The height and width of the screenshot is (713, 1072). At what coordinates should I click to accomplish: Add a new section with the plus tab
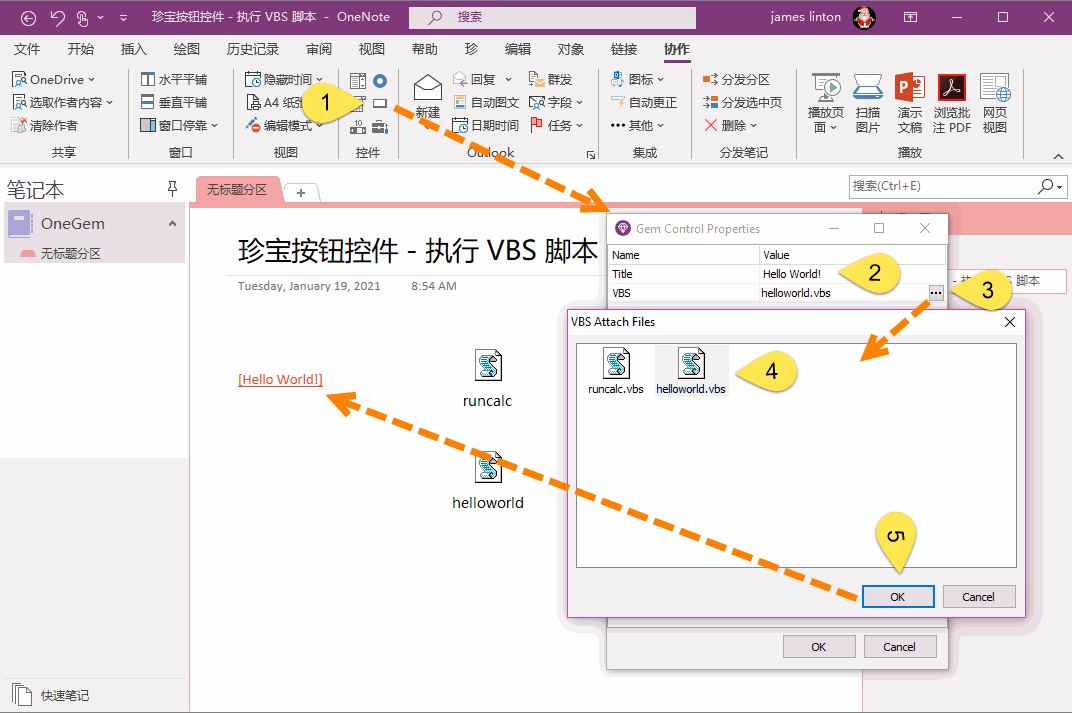coord(301,193)
